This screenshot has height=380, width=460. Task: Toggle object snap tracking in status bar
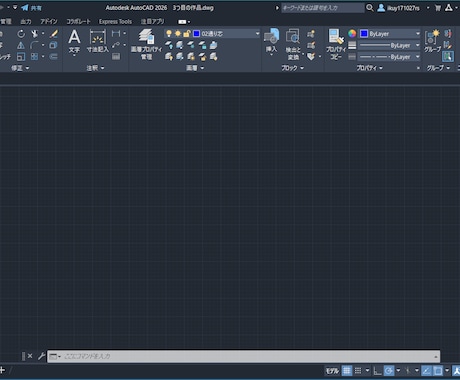(x=427, y=370)
